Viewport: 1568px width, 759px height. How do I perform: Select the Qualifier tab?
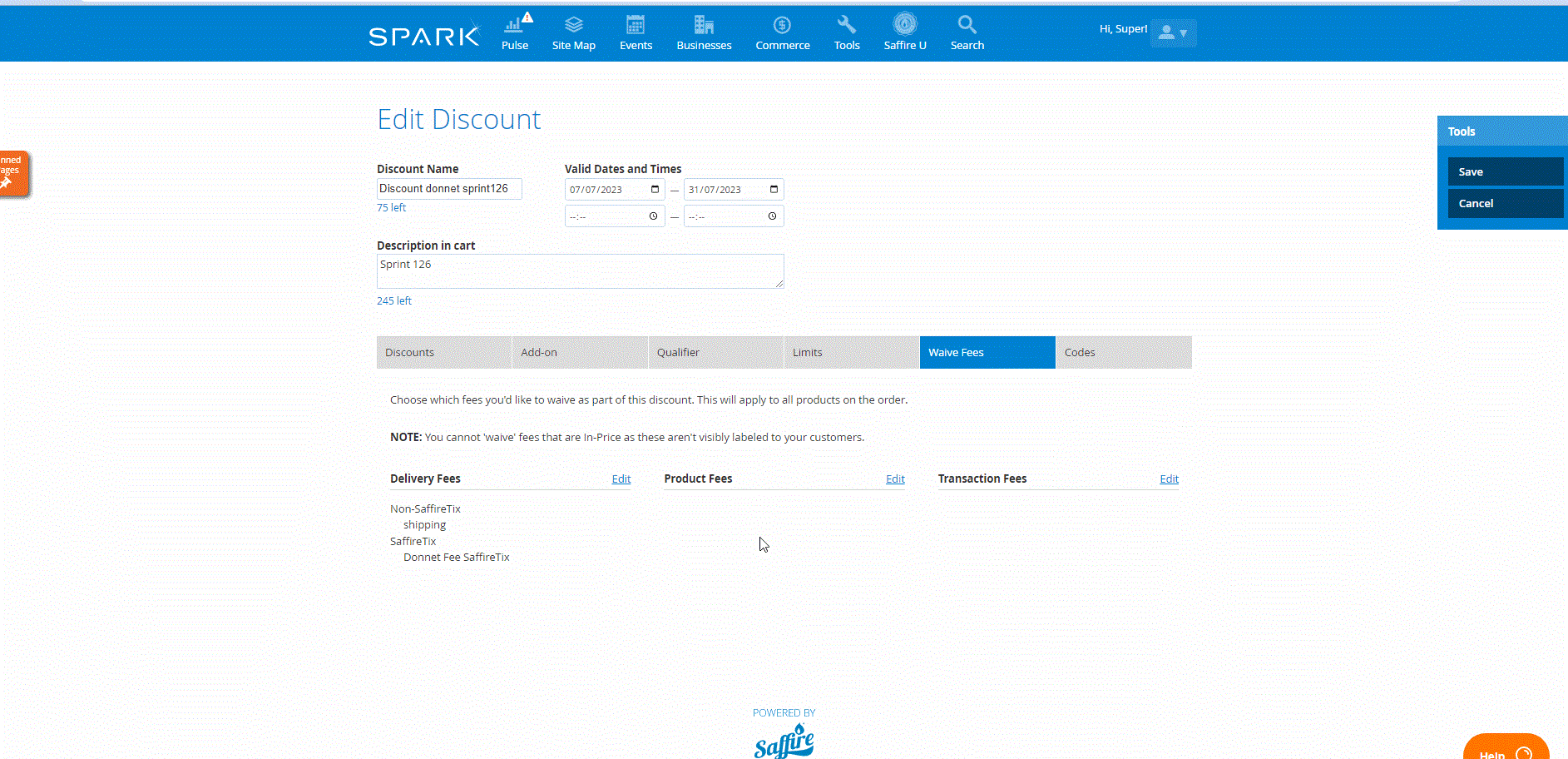click(x=715, y=353)
